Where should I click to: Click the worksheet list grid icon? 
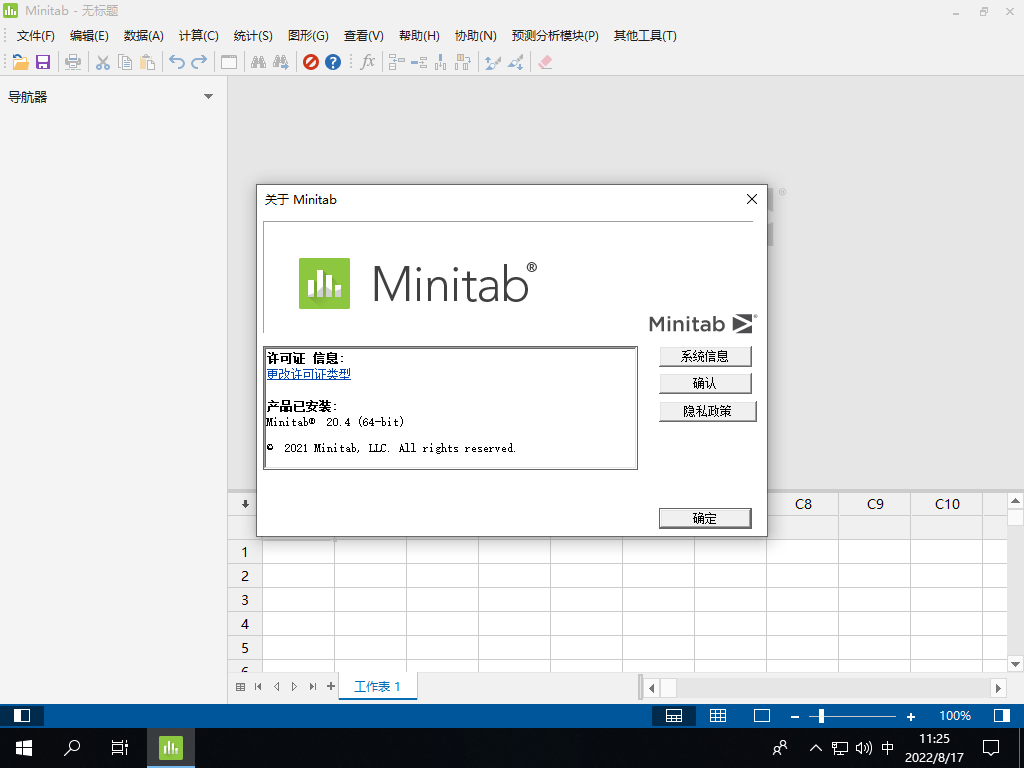(x=240, y=686)
